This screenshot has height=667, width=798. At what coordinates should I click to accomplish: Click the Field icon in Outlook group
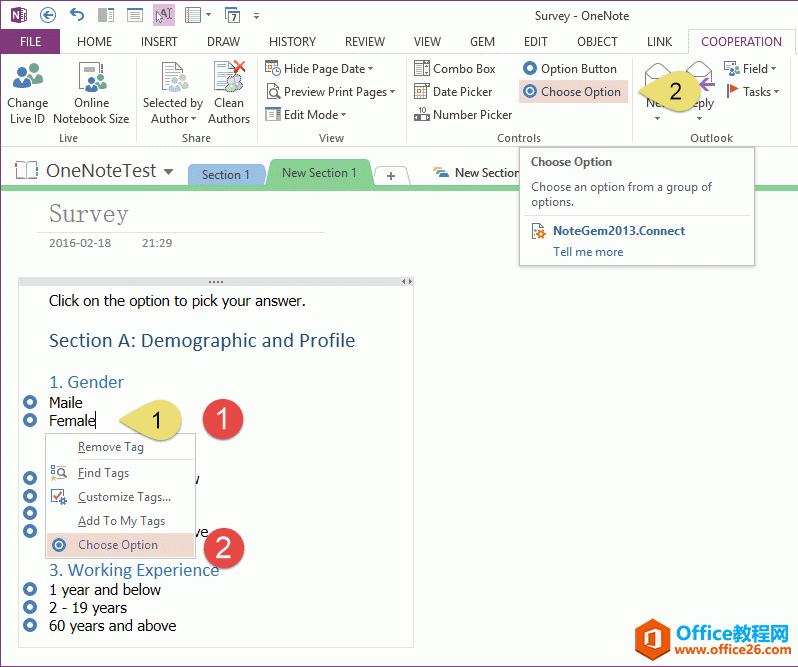click(732, 68)
